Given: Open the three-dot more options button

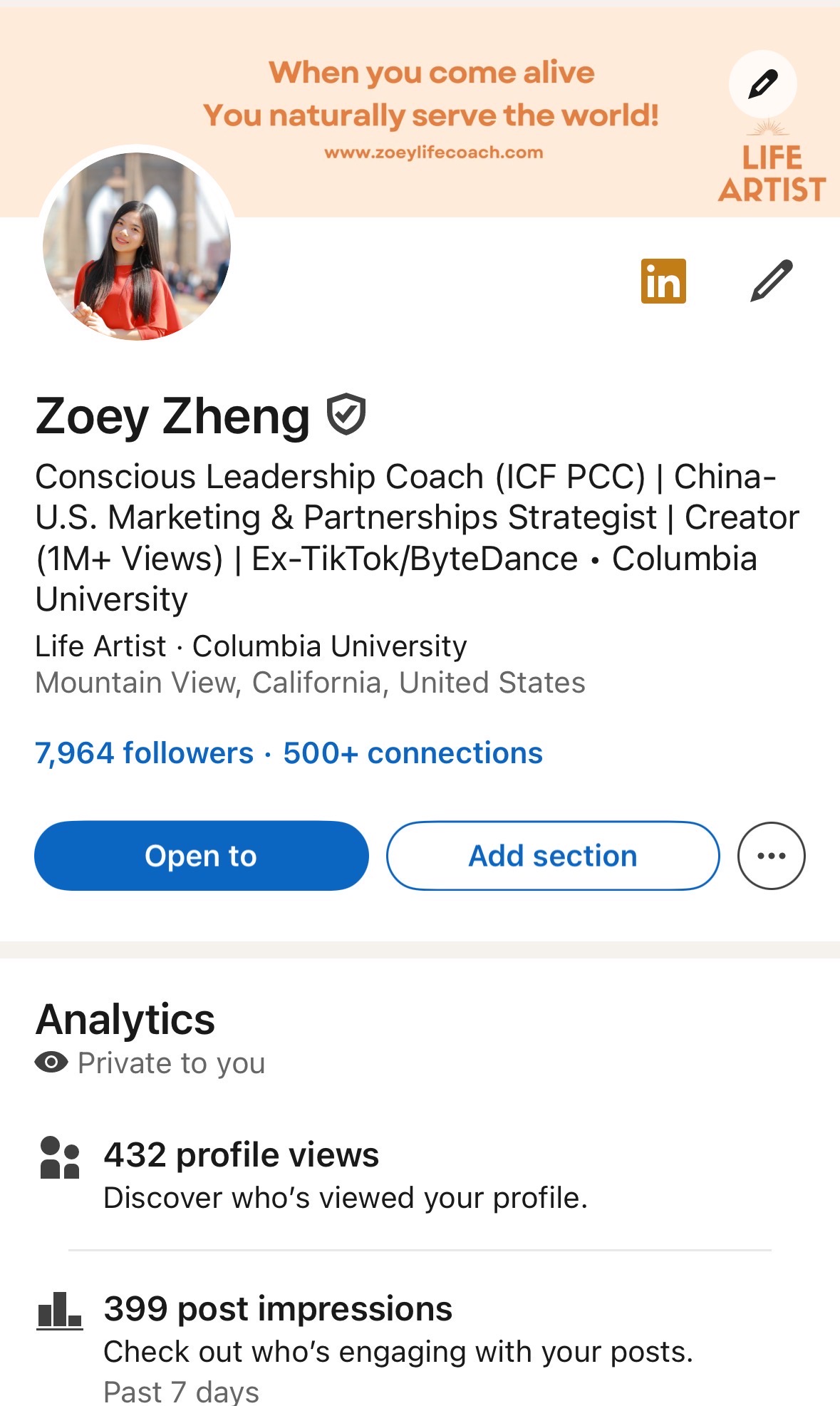Looking at the screenshot, I should [x=772, y=855].
